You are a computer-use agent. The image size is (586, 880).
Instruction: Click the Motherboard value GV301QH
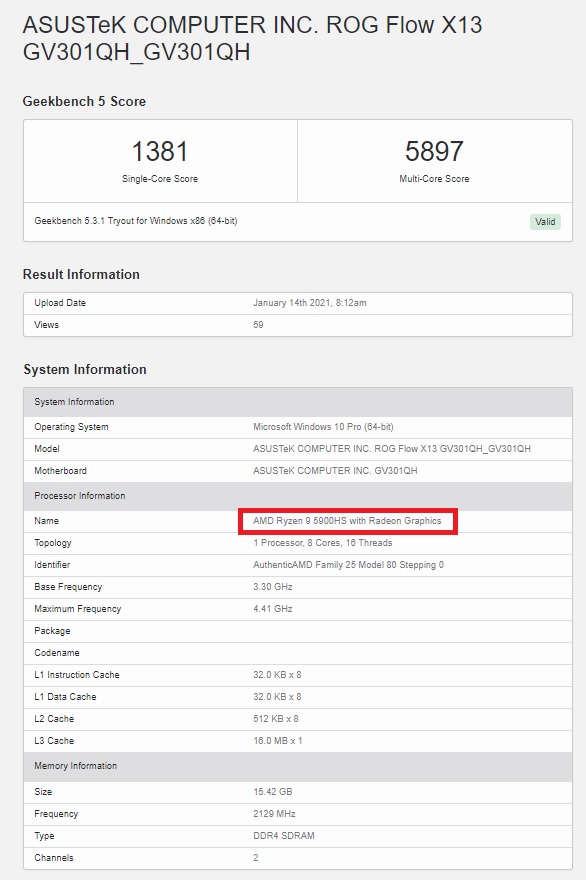[335, 471]
